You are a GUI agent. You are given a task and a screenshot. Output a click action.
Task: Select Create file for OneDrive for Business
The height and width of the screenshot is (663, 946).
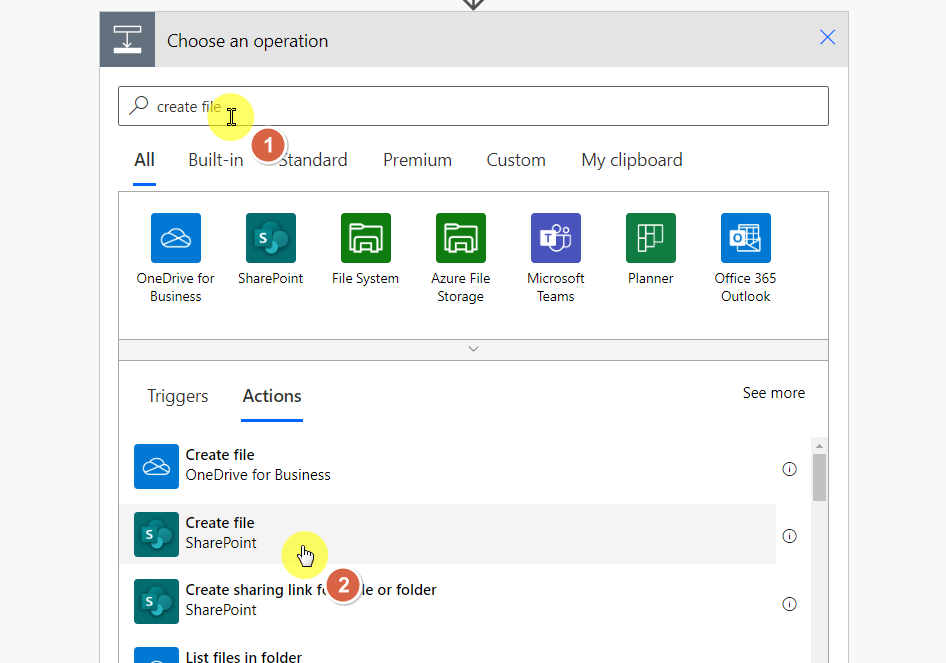[x=448, y=465]
